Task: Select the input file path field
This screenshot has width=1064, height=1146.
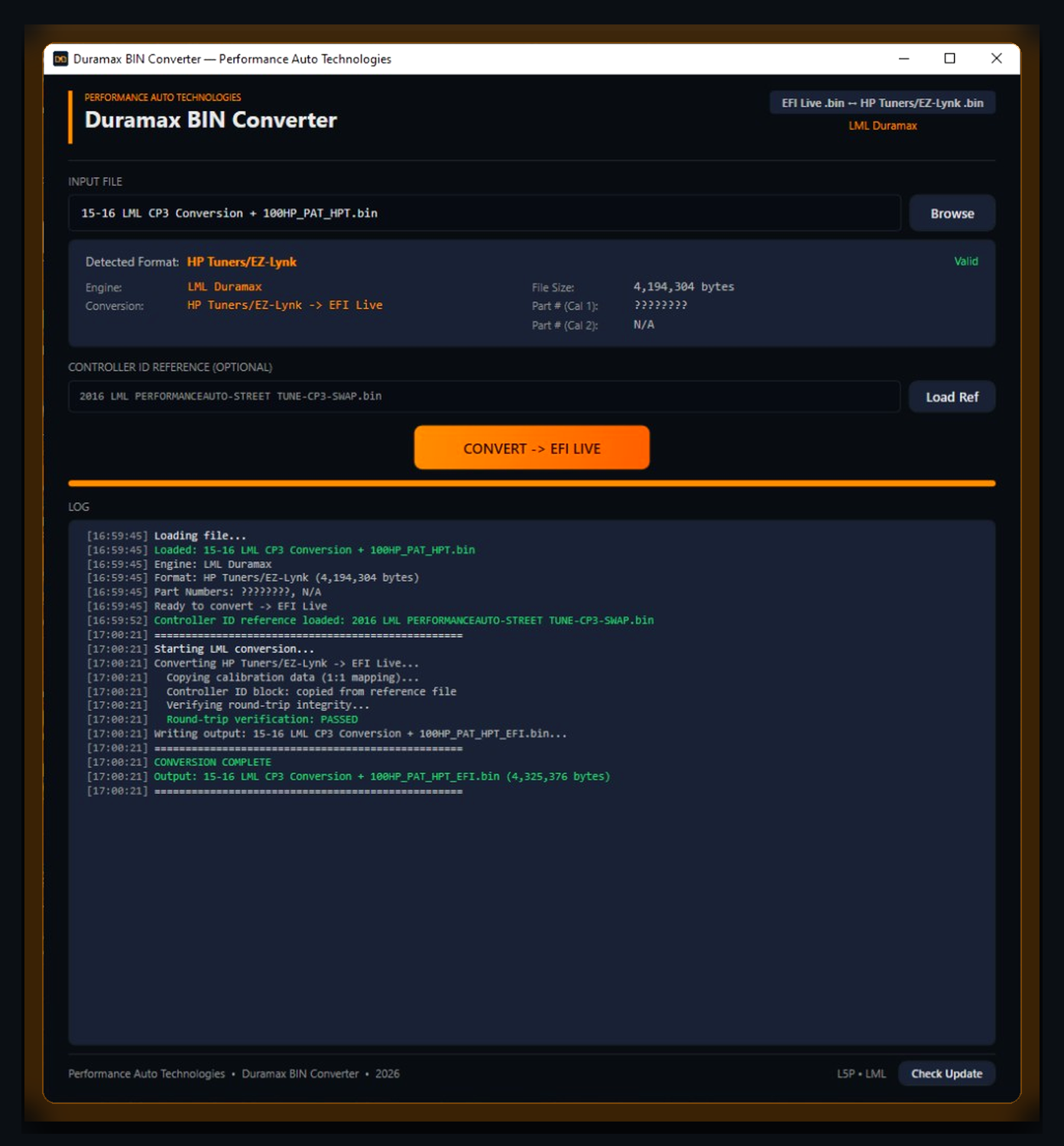Action: click(485, 213)
